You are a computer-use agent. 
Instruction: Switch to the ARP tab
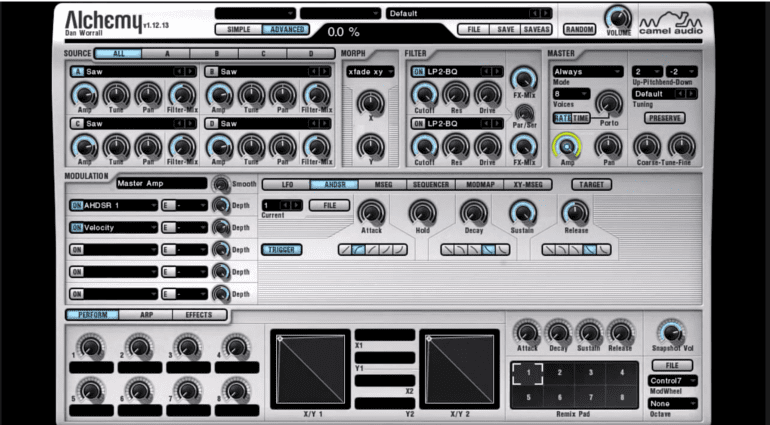(x=146, y=315)
